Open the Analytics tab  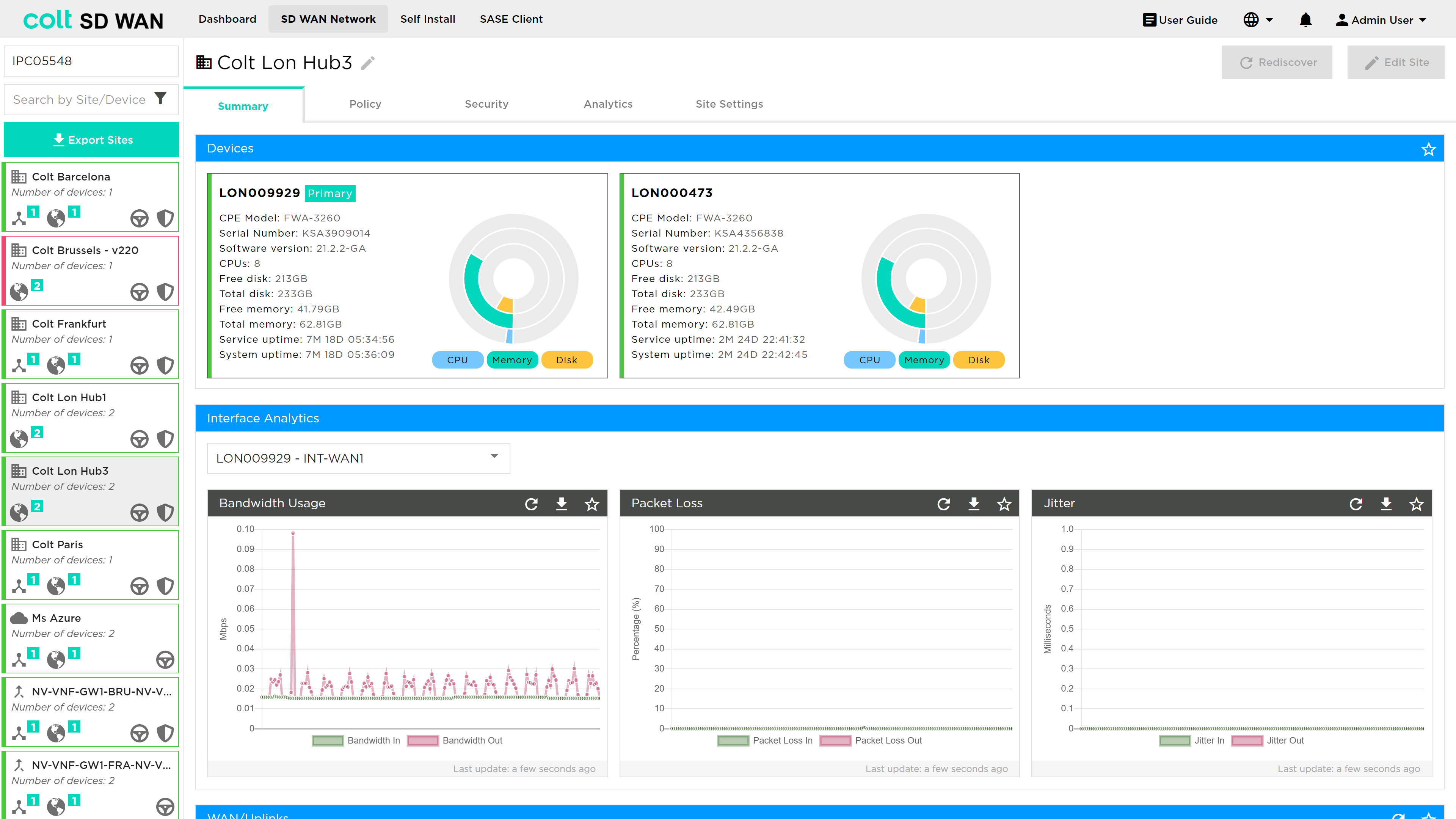[608, 104]
